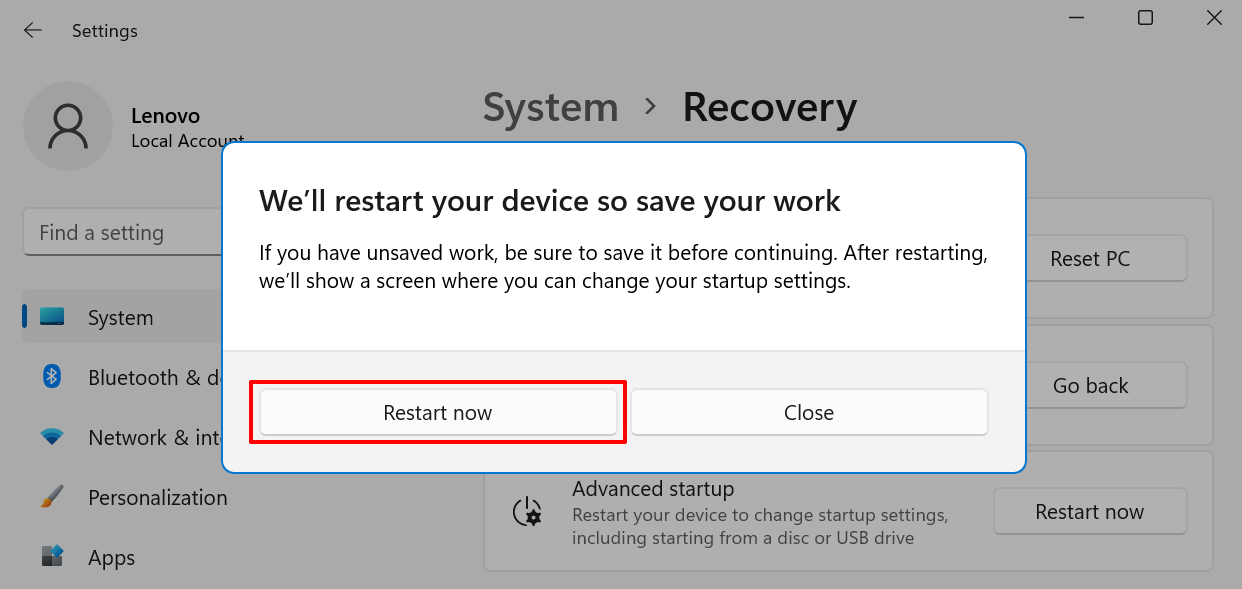1242x589 pixels.
Task: Click the Reset PC button
Action: pyautogui.click(x=1090, y=259)
